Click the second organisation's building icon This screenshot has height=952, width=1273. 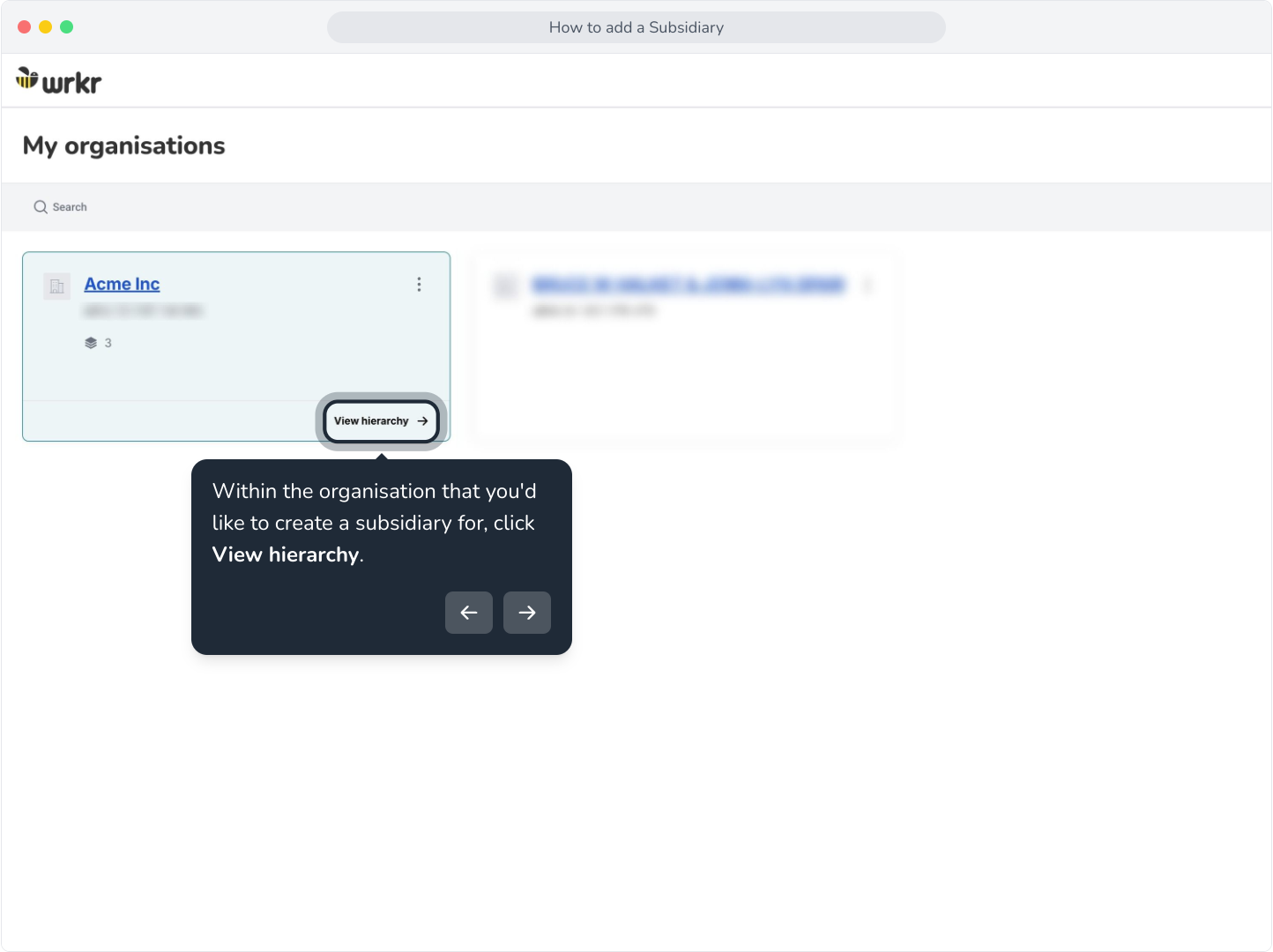(505, 286)
